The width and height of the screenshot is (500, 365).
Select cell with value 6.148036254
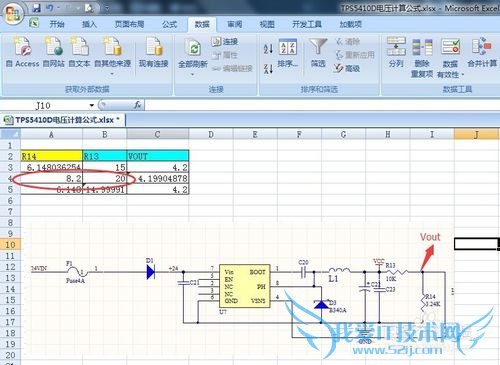coord(51,167)
